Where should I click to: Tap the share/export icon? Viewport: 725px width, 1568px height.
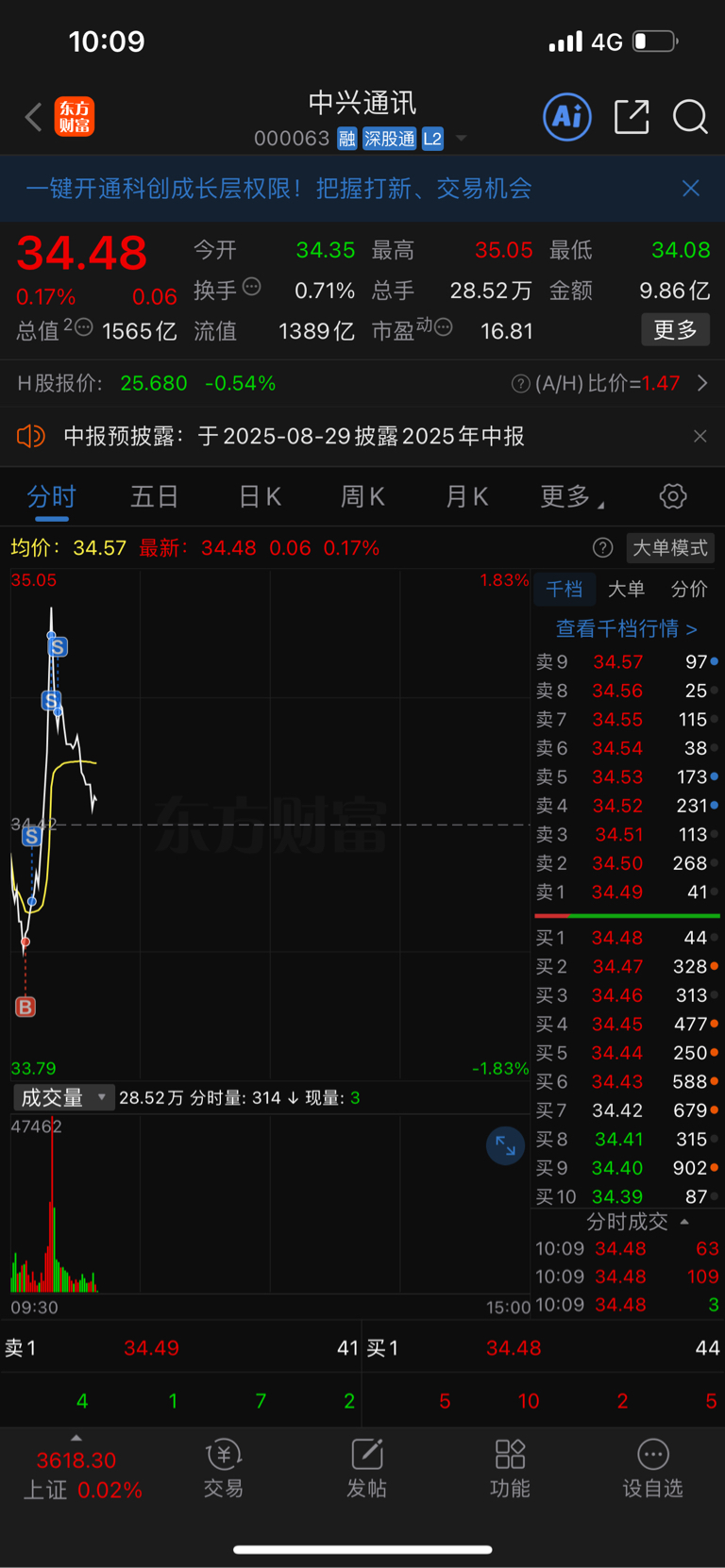click(632, 117)
